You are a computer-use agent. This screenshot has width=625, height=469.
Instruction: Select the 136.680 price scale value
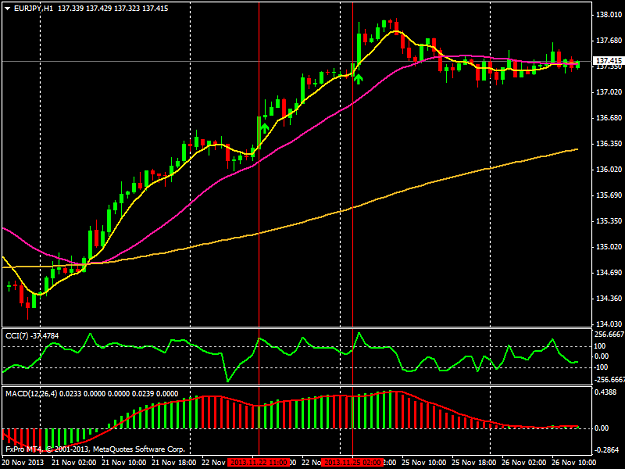[x=609, y=118]
